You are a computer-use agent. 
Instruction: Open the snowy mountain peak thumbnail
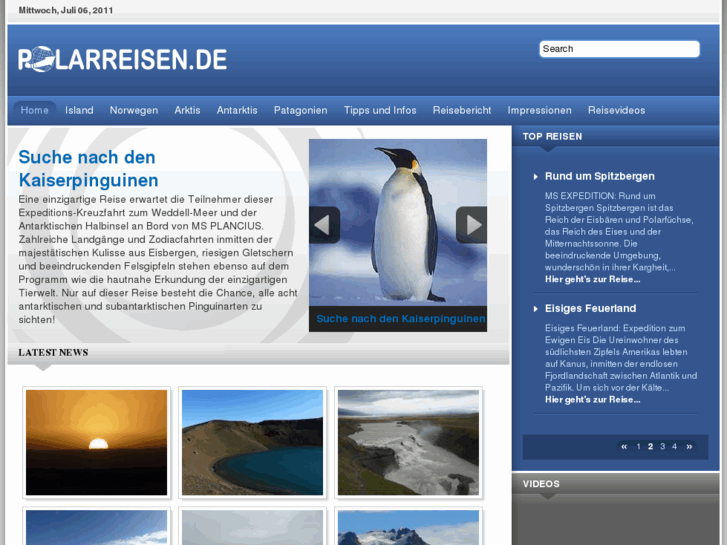(408, 528)
